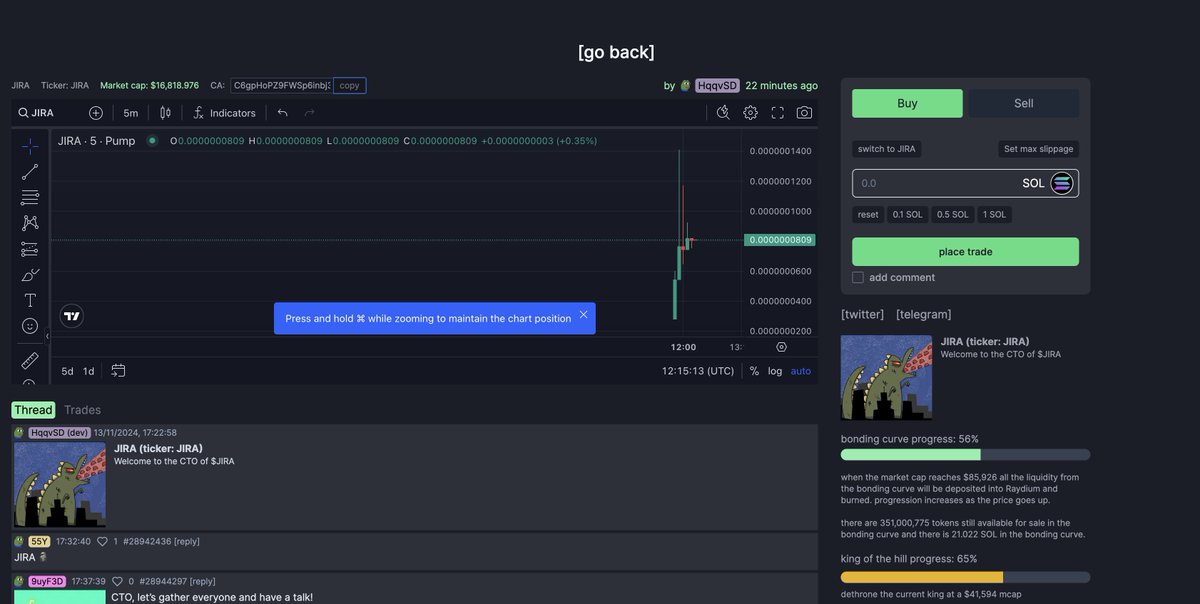
Task: Select the XABCD pattern tool
Action: pyautogui.click(x=30, y=223)
